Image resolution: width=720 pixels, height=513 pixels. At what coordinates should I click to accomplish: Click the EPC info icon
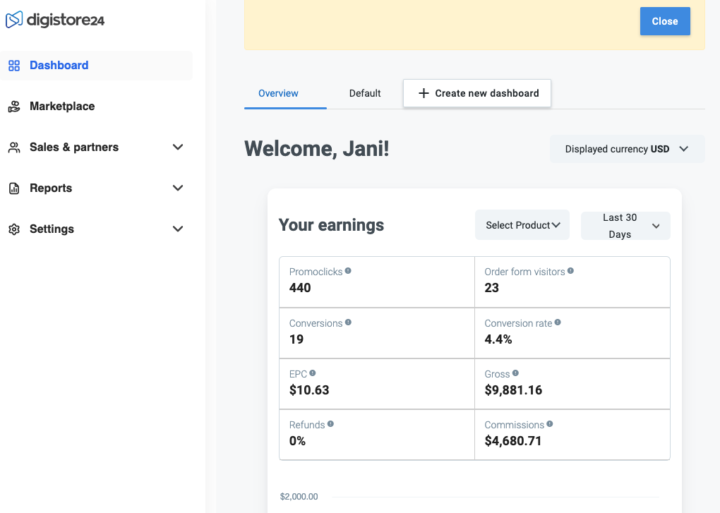click(x=312, y=373)
